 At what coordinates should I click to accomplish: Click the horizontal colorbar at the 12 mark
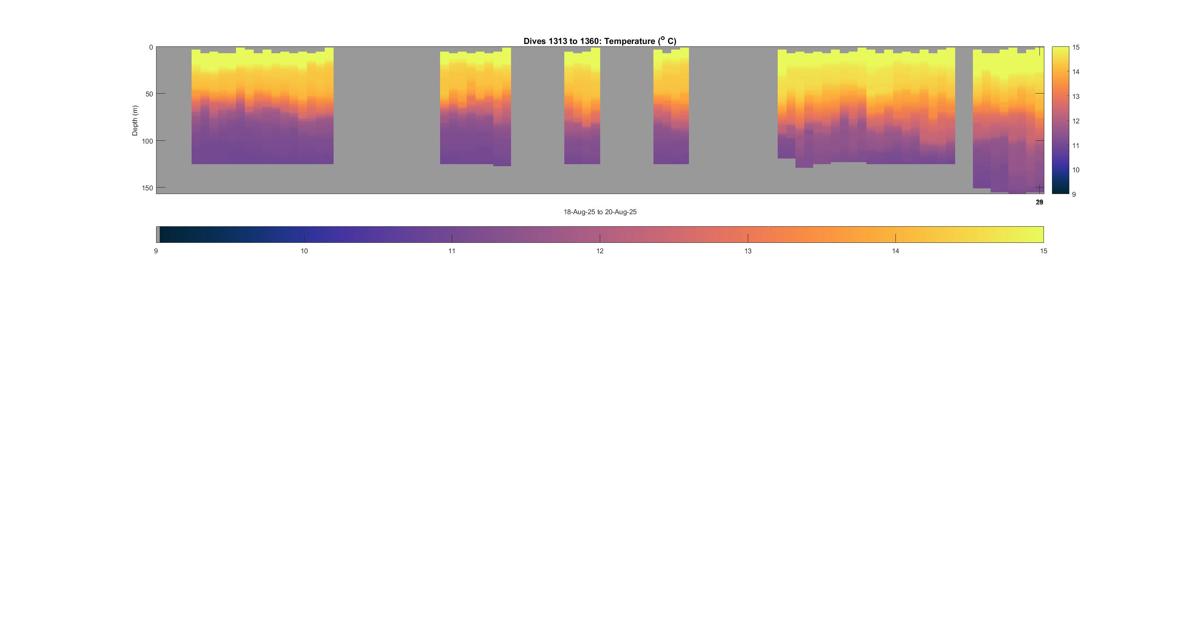tap(600, 234)
